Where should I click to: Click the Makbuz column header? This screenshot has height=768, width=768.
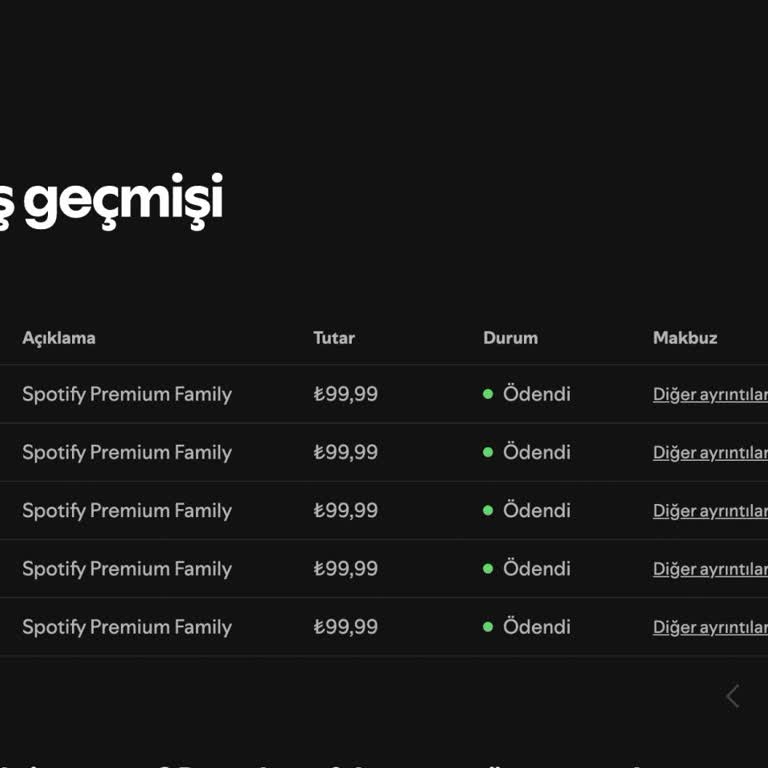click(685, 338)
